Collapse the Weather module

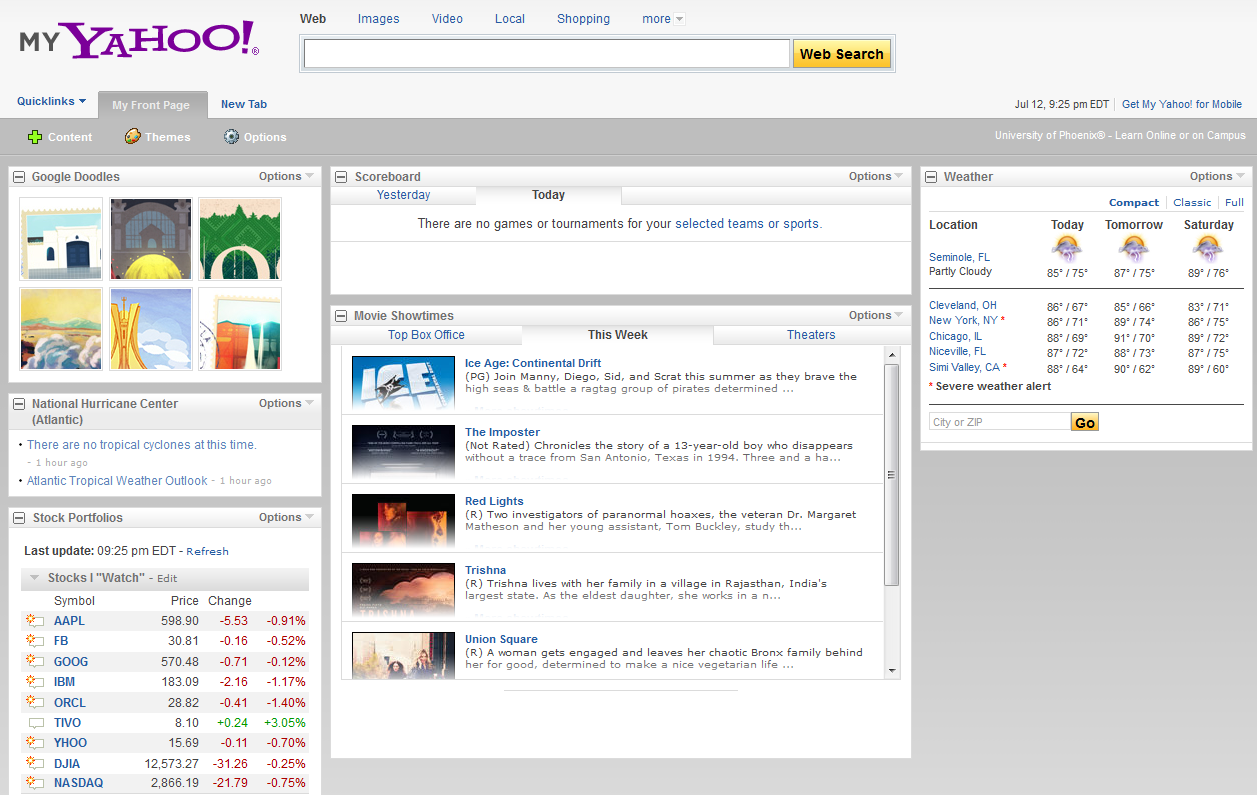(931, 177)
